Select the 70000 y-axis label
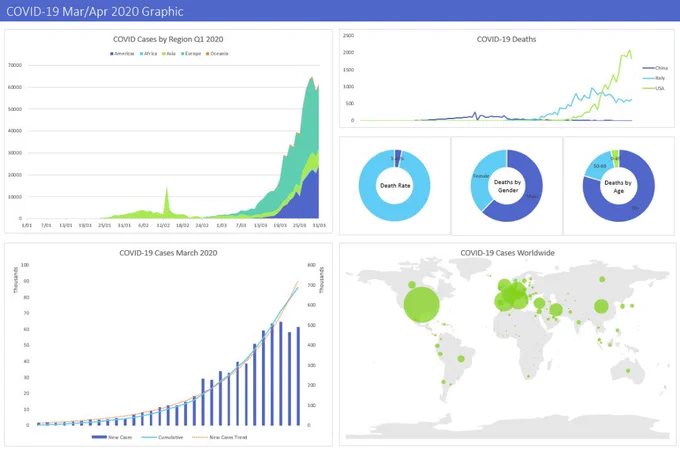Viewport: 680px width, 450px height. (15, 65)
